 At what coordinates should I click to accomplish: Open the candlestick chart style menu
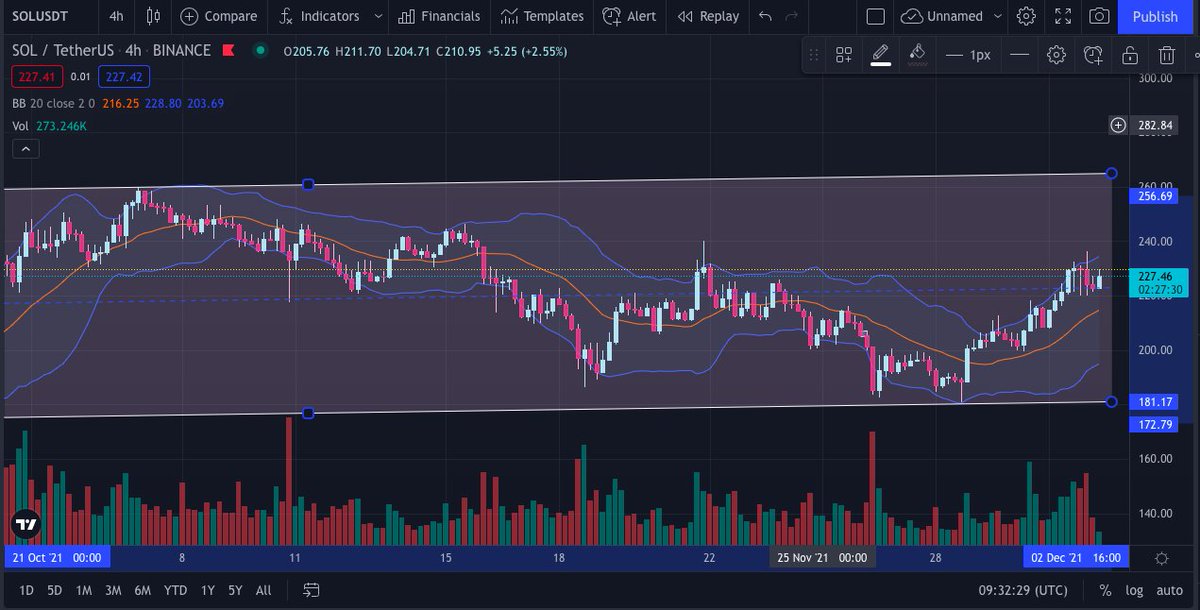pyautogui.click(x=152, y=16)
